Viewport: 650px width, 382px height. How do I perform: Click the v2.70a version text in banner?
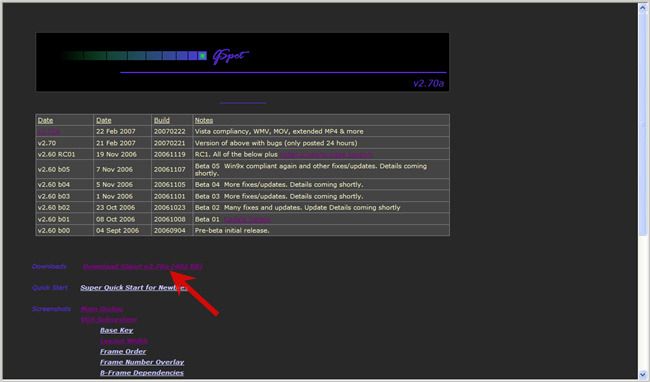pyautogui.click(x=429, y=83)
